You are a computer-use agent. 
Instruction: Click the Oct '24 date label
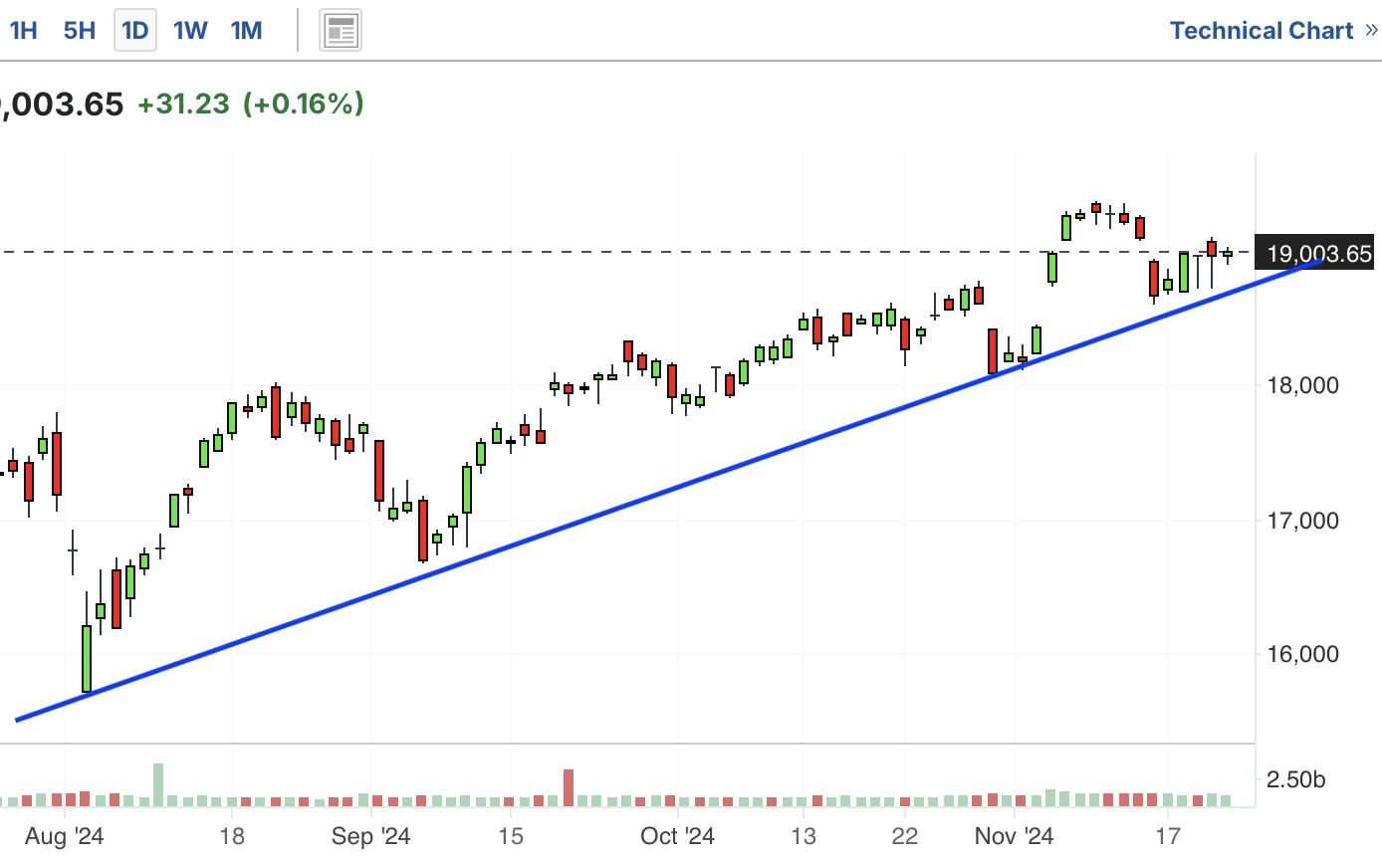pos(677,836)
